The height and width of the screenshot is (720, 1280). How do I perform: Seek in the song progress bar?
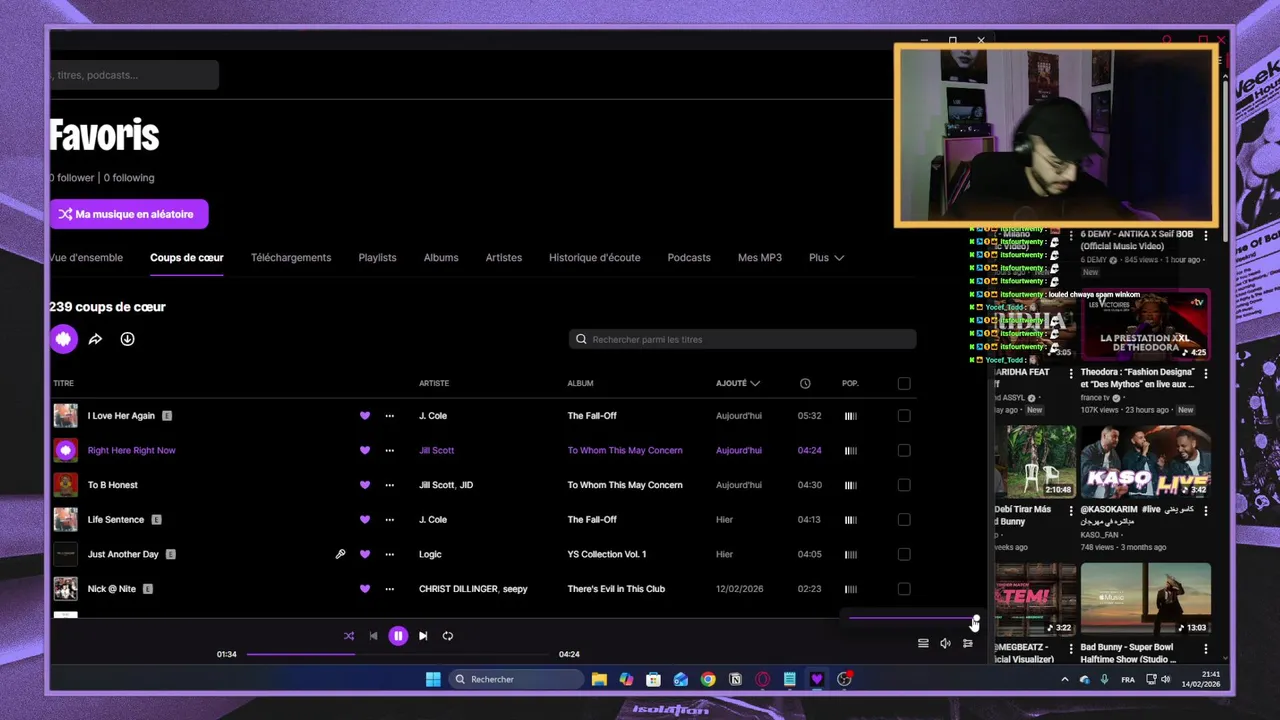tap(398, 654)
